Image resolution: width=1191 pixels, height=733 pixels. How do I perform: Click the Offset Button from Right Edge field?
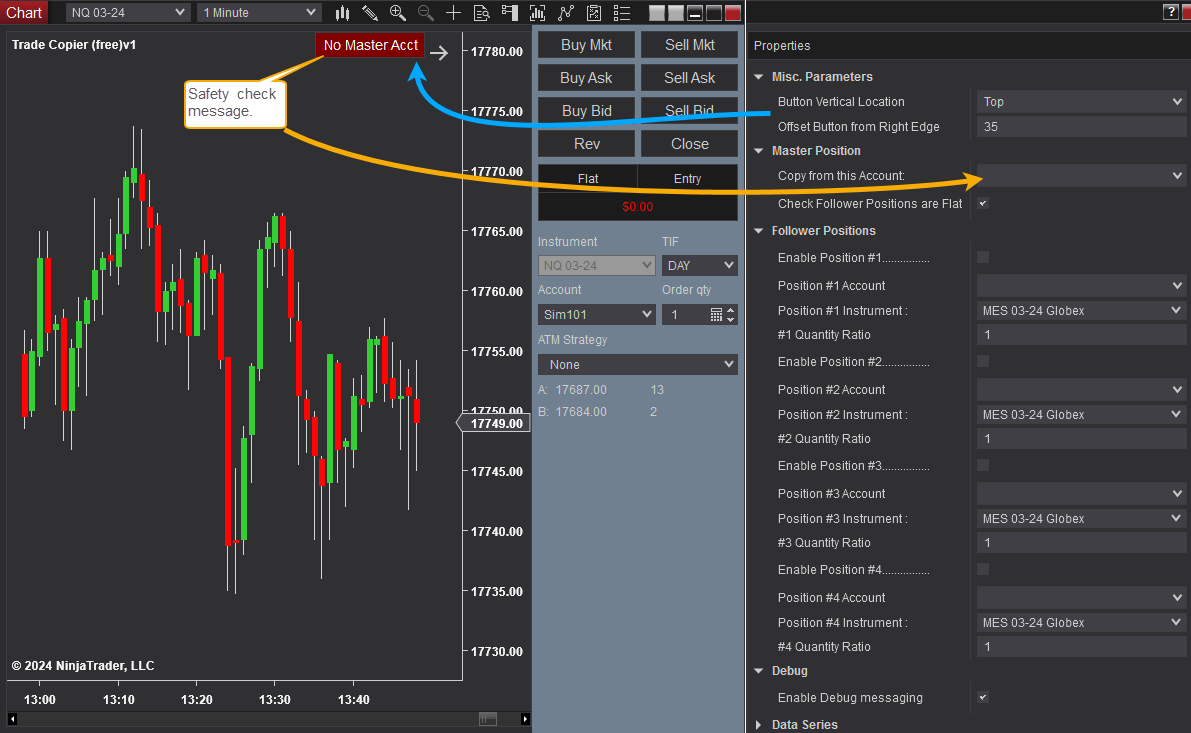[1081, 127]
